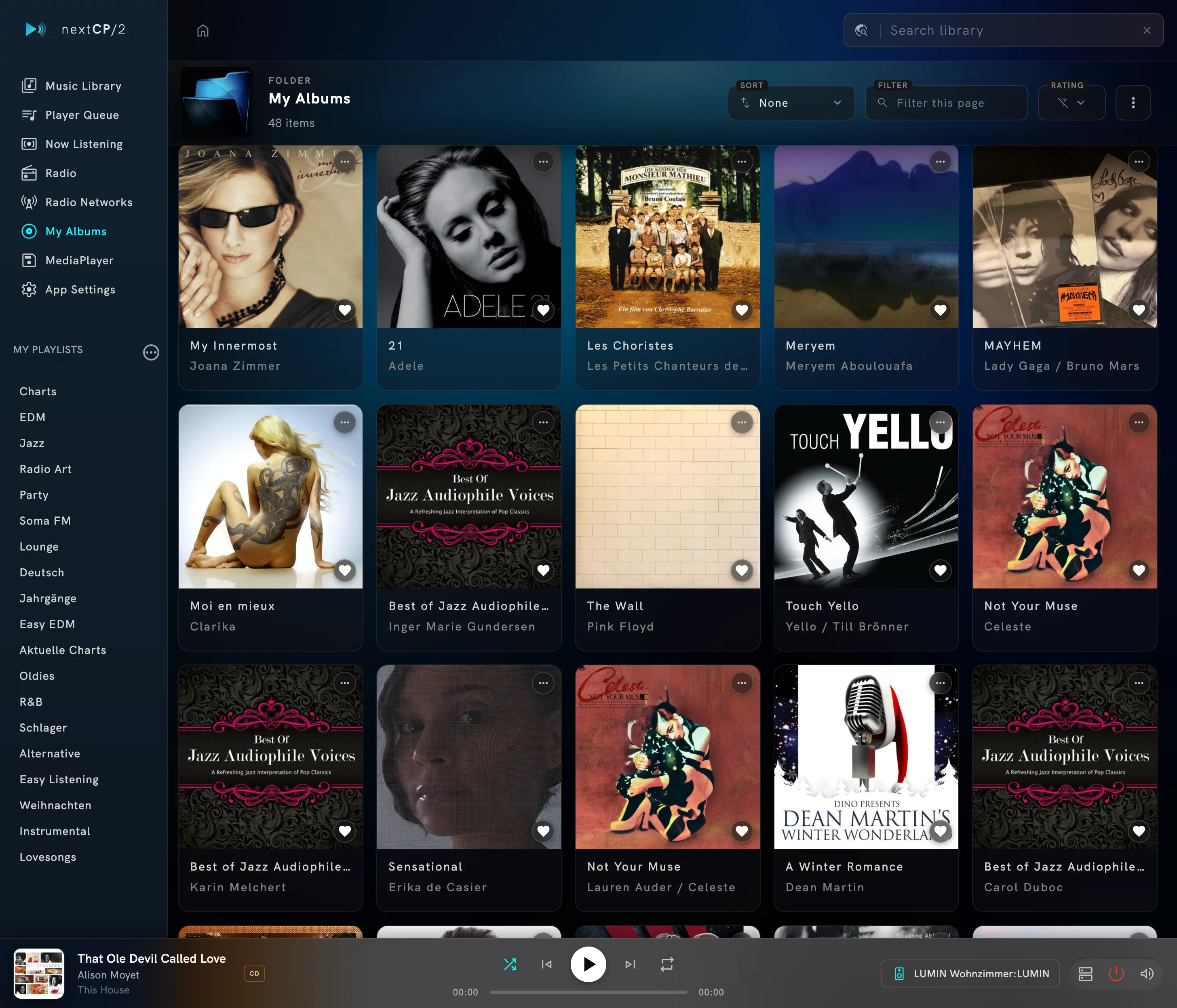
Task: Toggle favorite heart on The Wall
Action: pyautogui.click(x=742, y=570)
